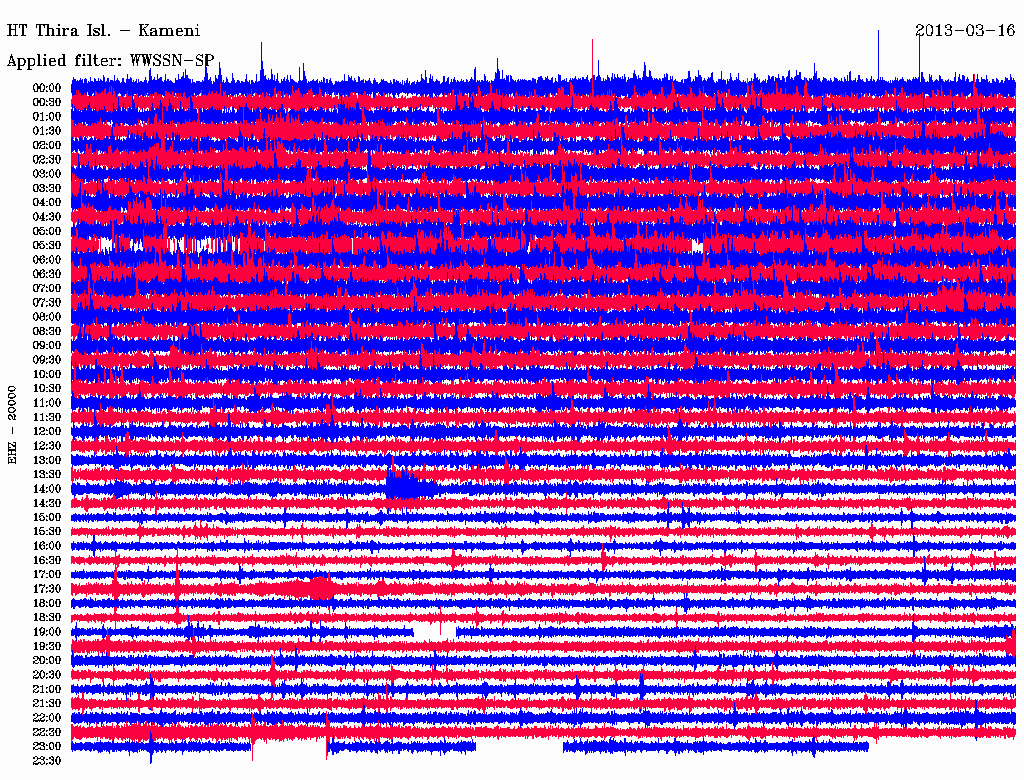
Task: Click the 01:30 time label
Action: click(47, 131)
